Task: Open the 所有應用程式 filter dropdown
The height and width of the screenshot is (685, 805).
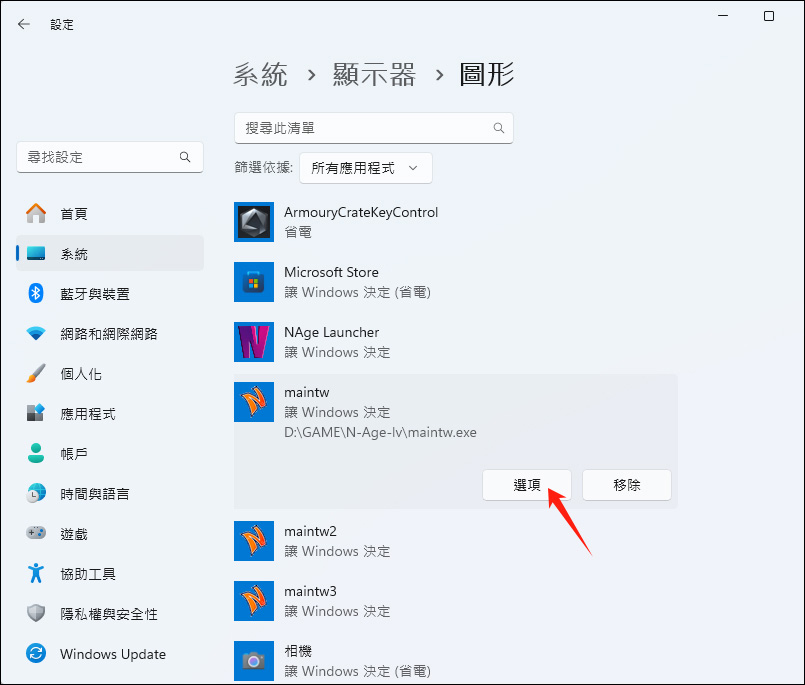Action: (x=366, y=168)
